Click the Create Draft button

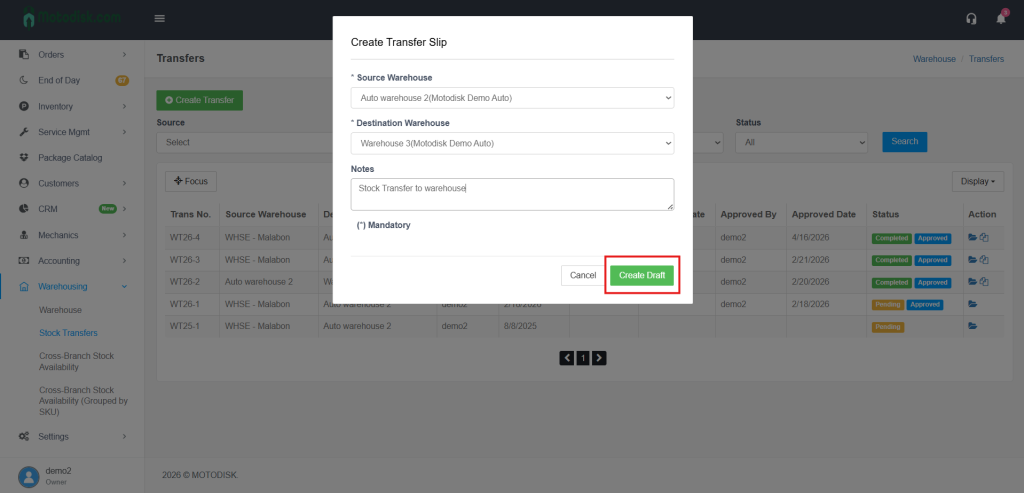pyautogui.click(x=642, y=275)
